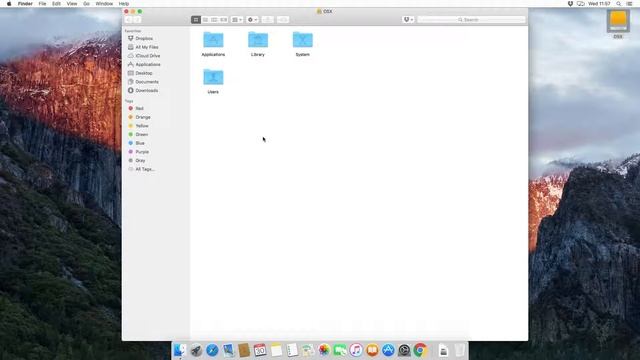Image resolution: width=640 pixels, height=360 pixels.
Task: Open the Go menu
Action: (86, 4)
